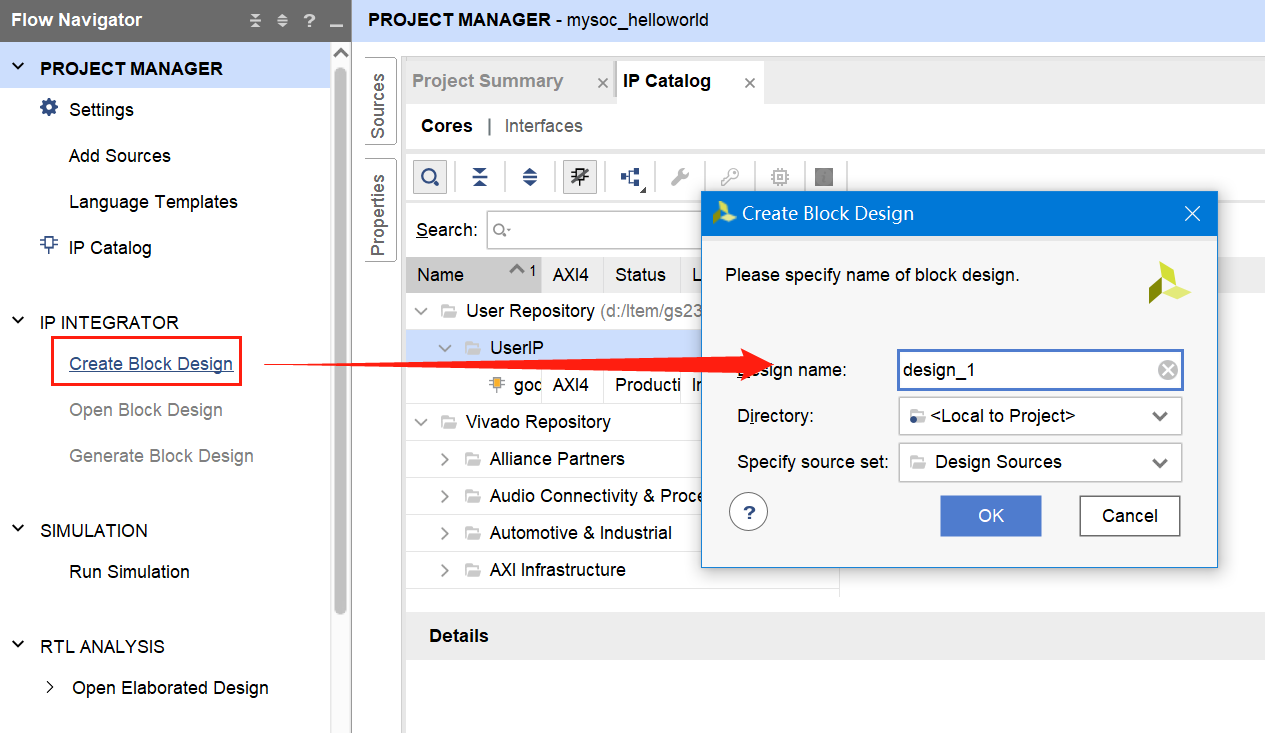Toggle the hide-incompatible IP filter button
This screenshot has height=733, width=1265.
coord(580,177)
